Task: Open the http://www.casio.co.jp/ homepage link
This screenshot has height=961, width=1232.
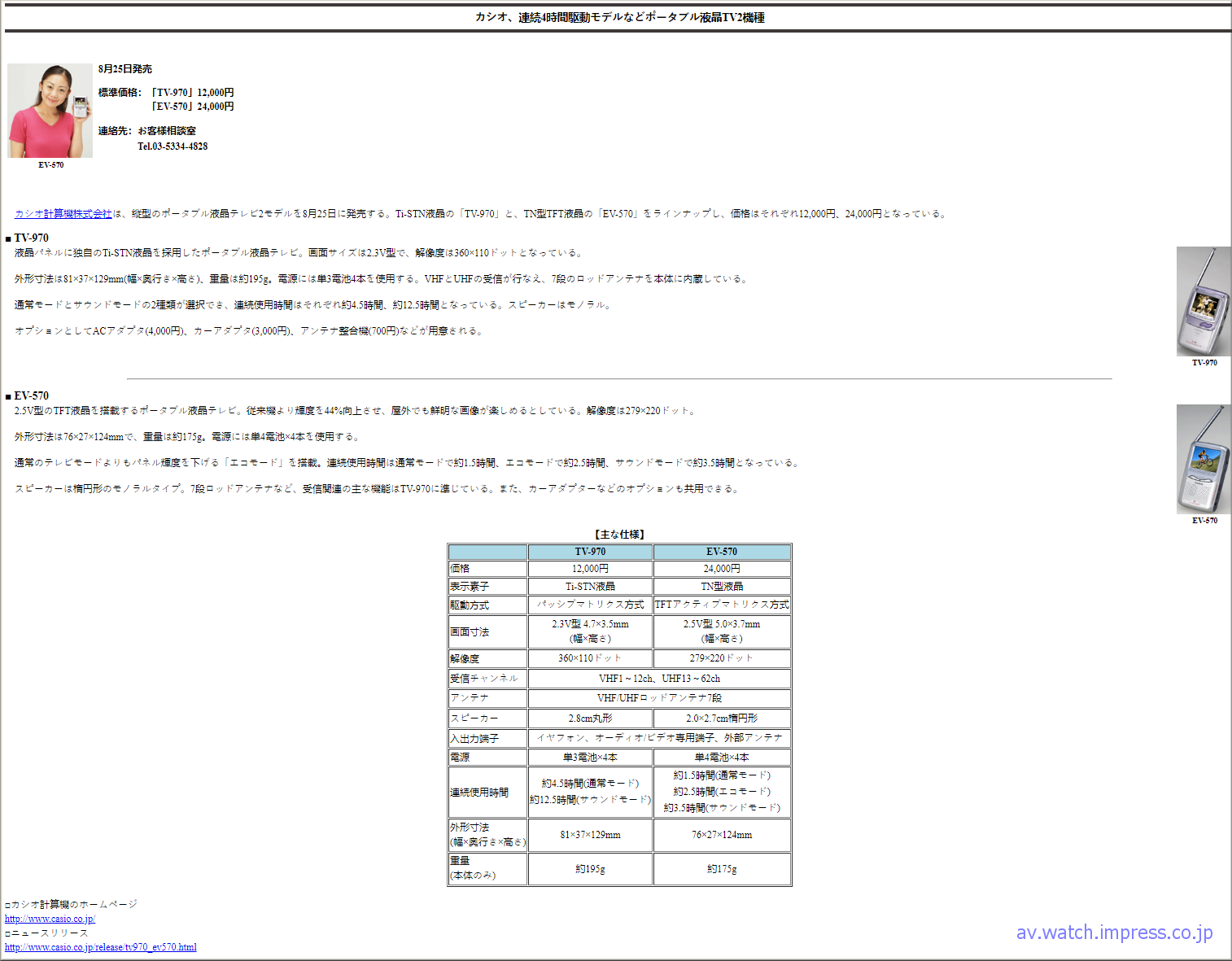Action: click(x=50, y=919)
